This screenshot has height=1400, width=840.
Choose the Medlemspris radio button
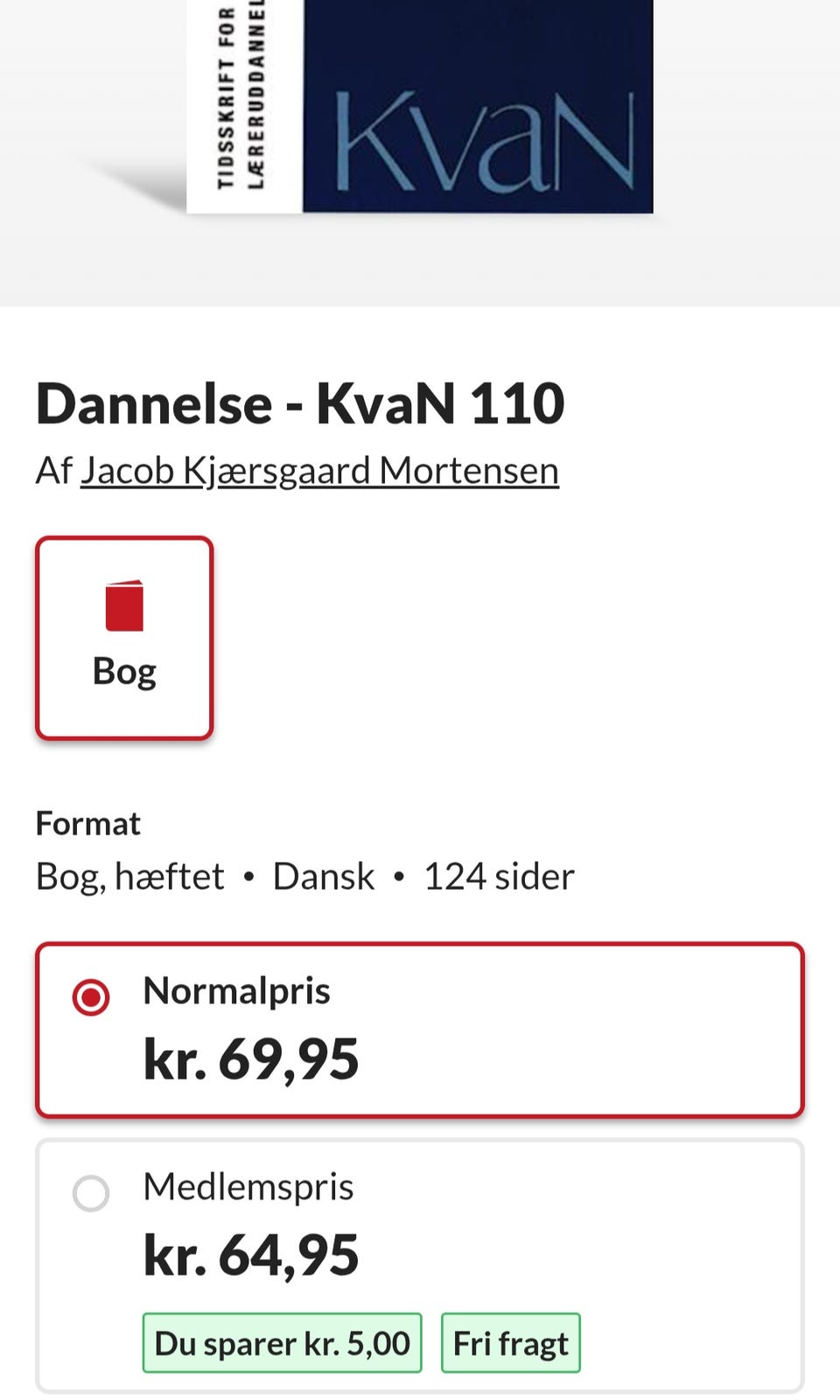pyautogui.click(x=91, y=1193)
